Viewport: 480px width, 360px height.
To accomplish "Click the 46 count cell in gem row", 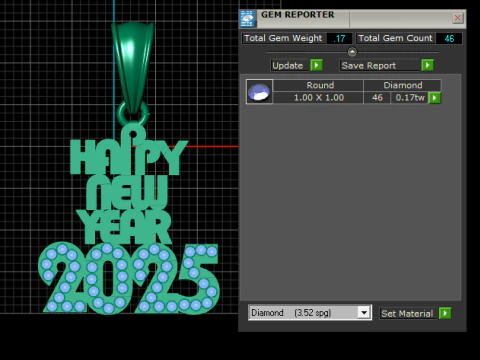I will click(x=377, y=98).
